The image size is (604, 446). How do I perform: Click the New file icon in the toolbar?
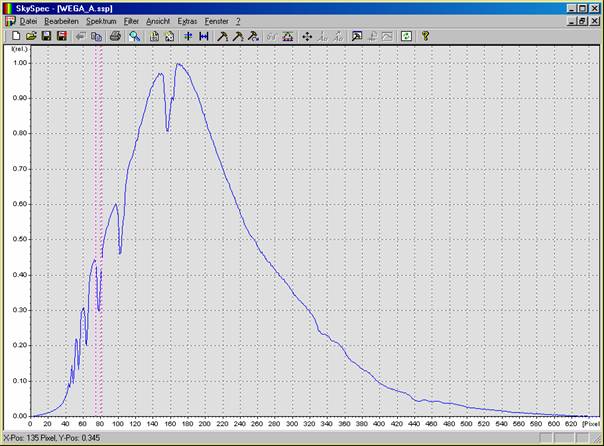point(16,36)
